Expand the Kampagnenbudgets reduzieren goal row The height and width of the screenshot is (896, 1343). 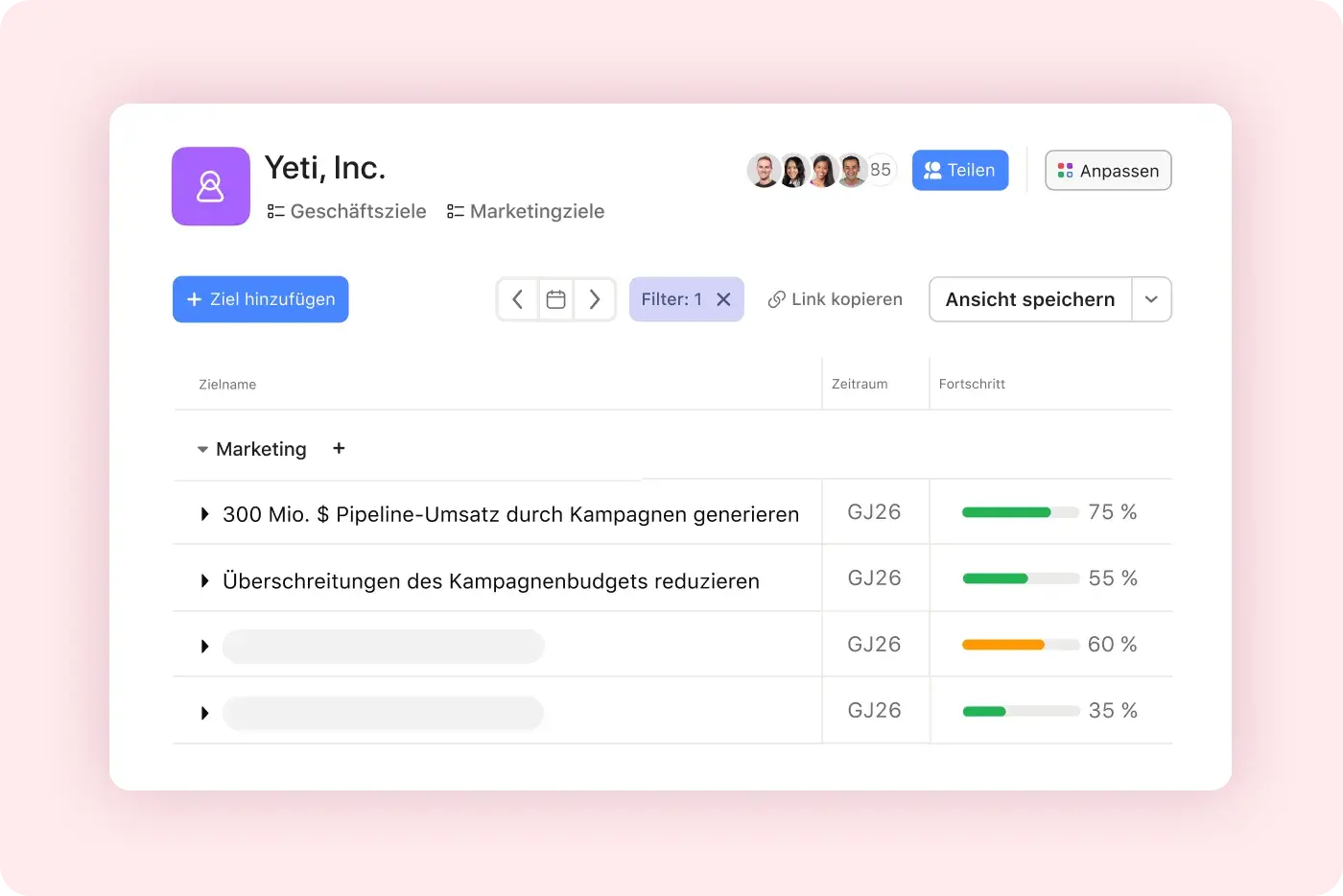(x=203, y=579)
